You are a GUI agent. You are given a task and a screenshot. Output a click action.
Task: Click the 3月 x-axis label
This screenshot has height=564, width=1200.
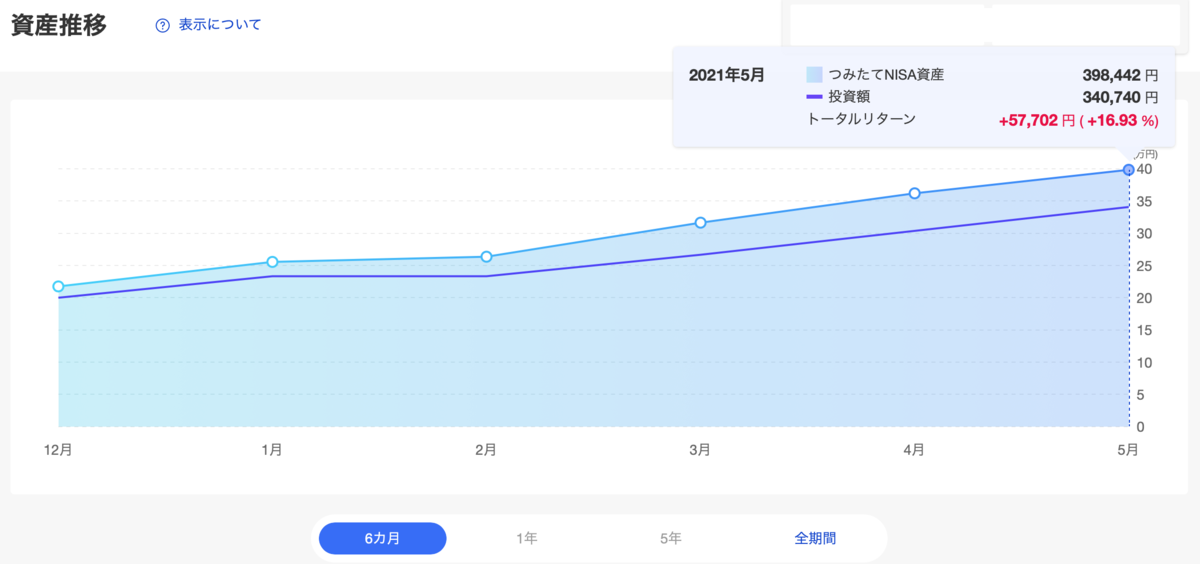pyautogui.click(x=699, y=450)
